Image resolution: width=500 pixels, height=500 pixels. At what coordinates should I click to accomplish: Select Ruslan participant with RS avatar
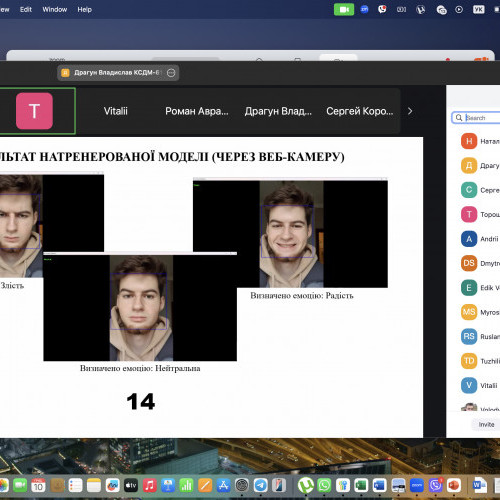click(x=480, y=337)
